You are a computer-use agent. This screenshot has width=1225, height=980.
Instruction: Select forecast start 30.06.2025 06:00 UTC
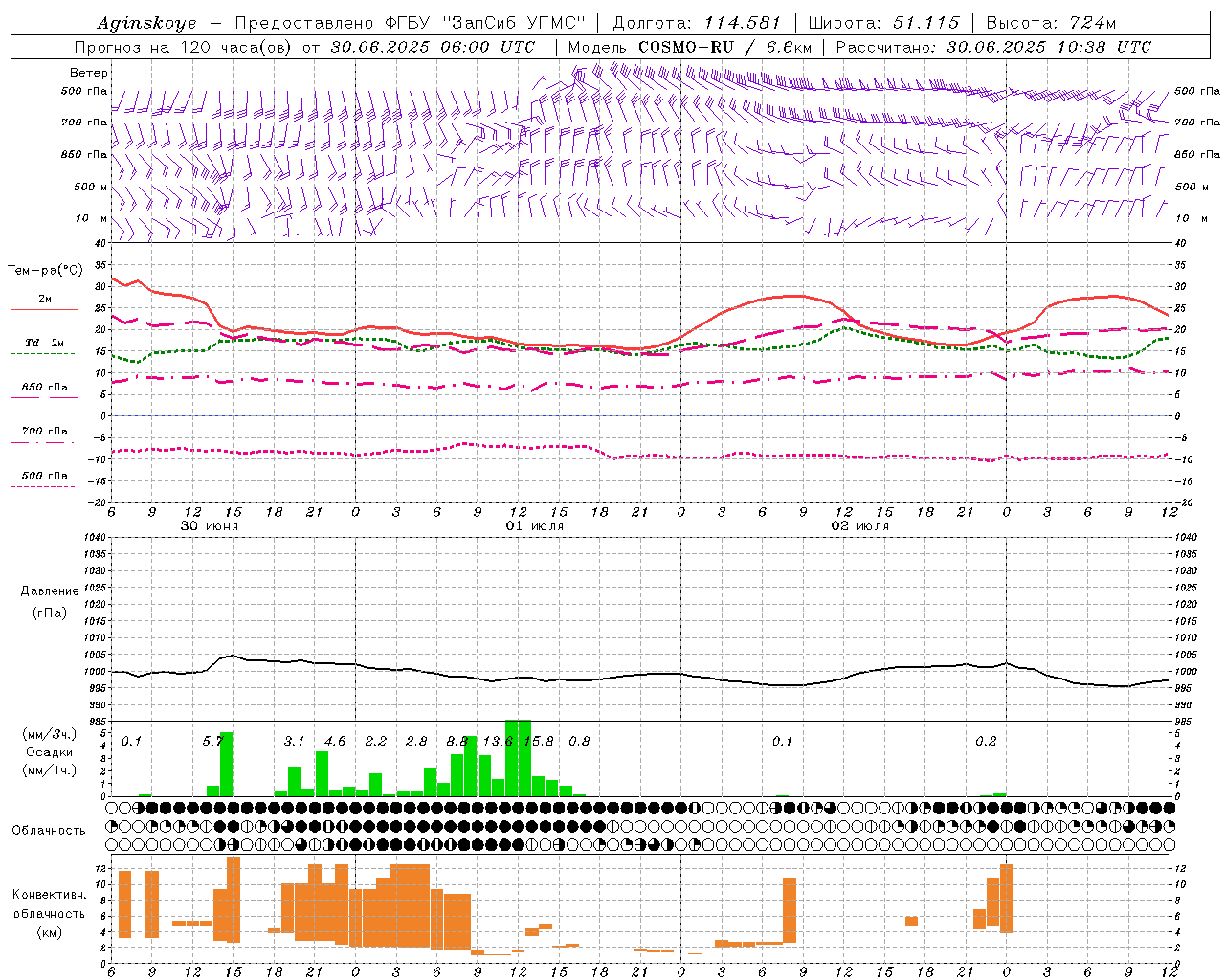(x=433, y=47)
